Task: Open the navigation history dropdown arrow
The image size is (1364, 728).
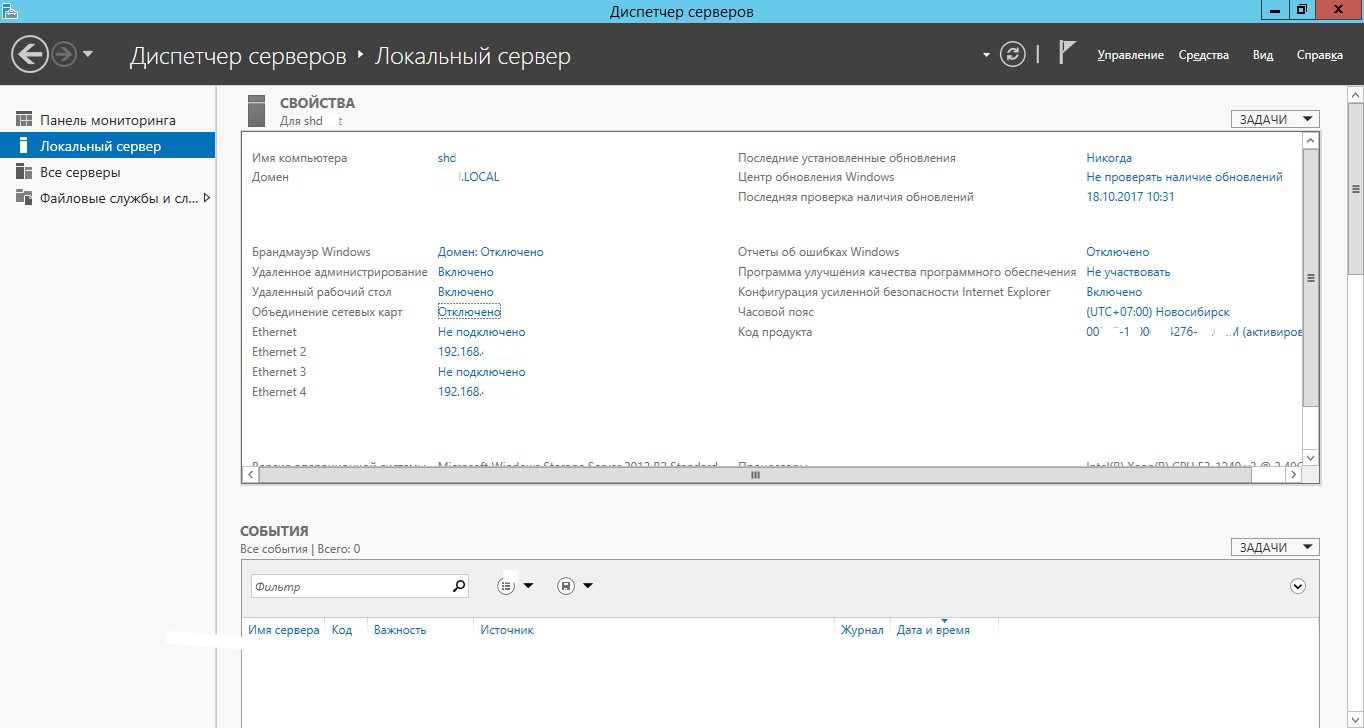Action: 88,54
